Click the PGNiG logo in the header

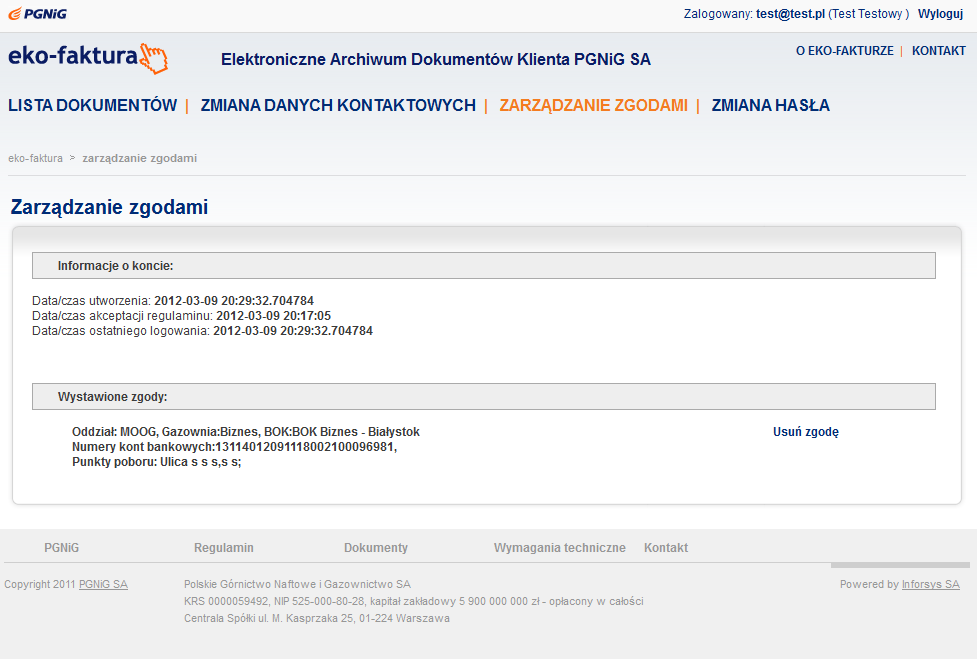coord(37,14)
